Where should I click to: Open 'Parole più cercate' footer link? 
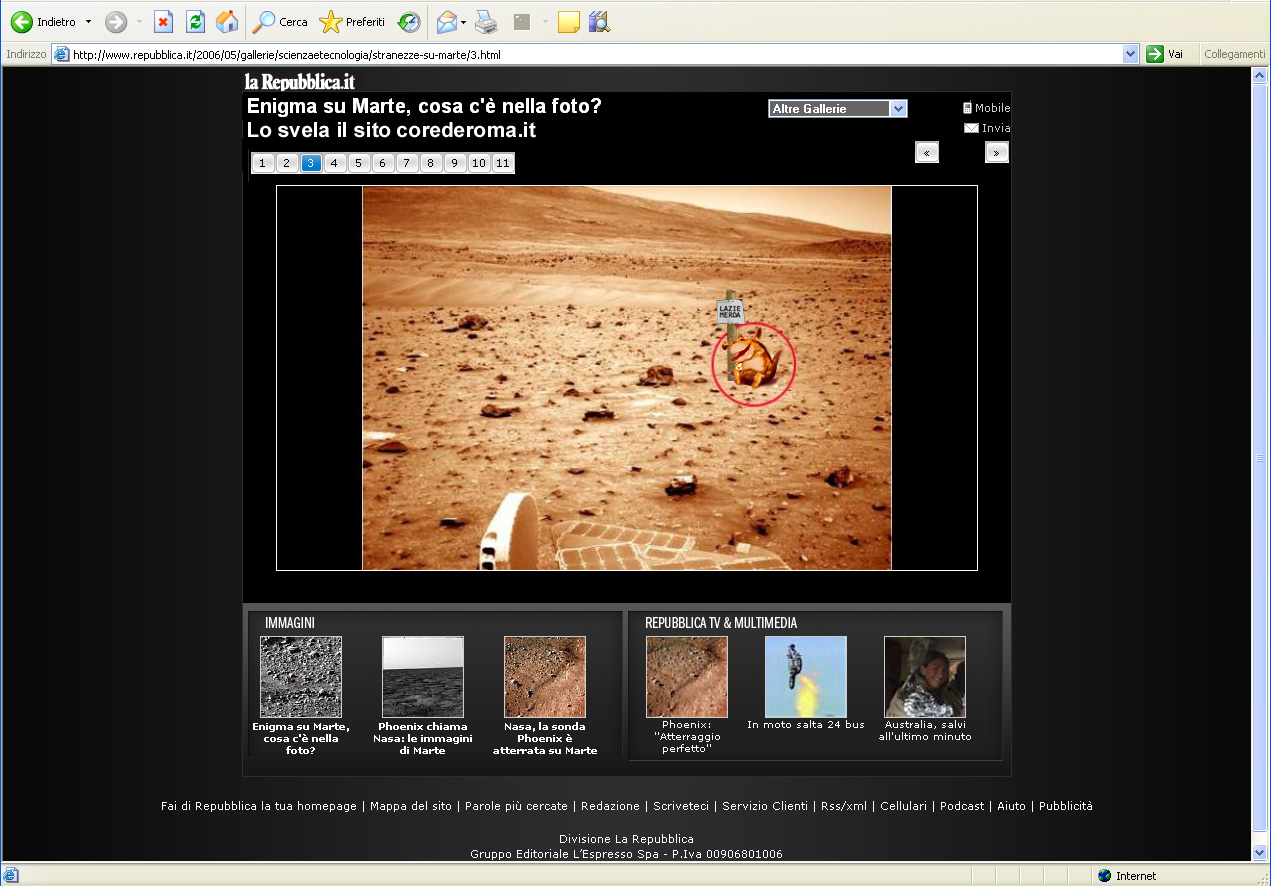pyautogui.click(x=516, y=806)
